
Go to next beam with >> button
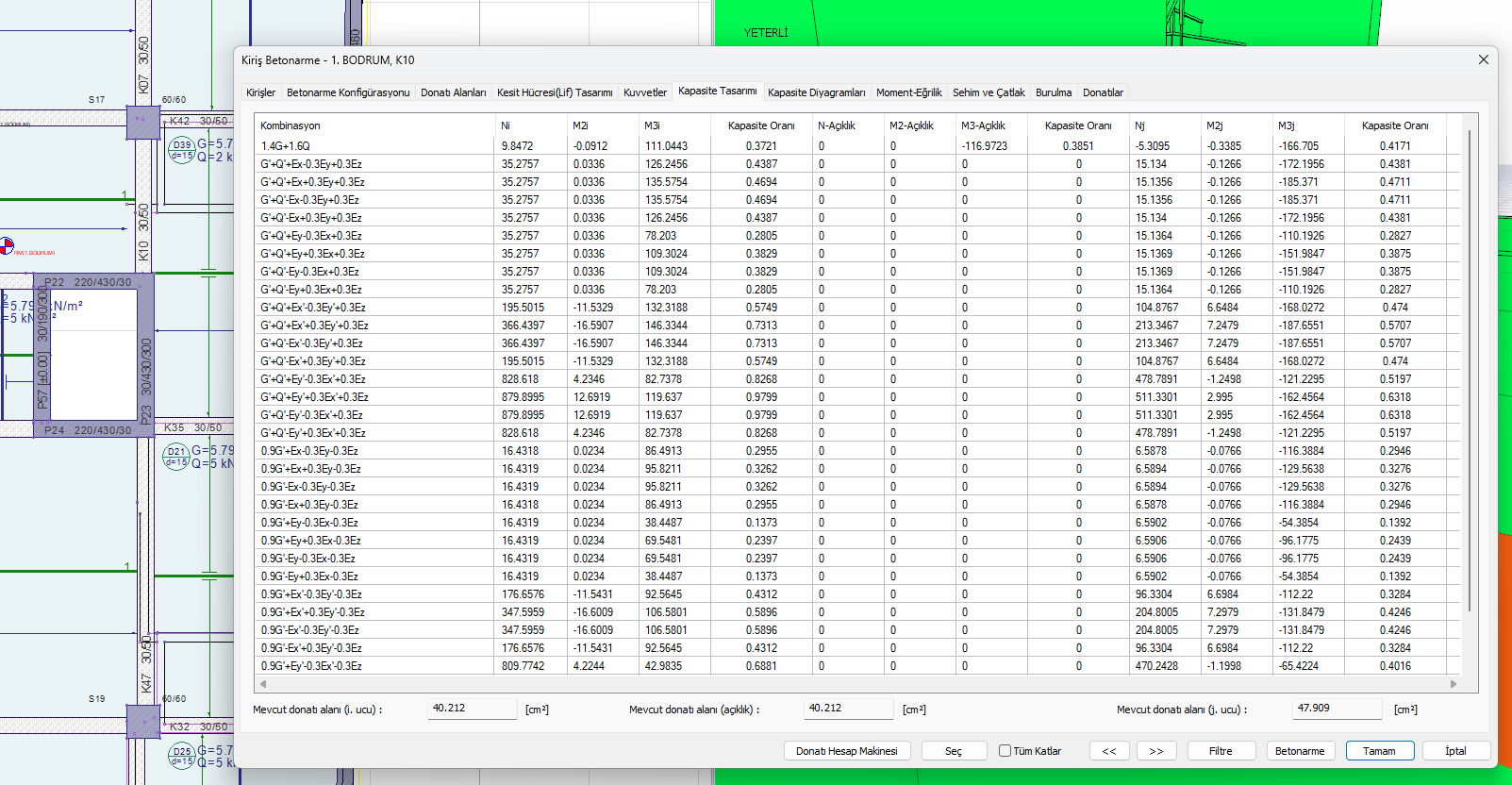click(x=1156, y=751)
